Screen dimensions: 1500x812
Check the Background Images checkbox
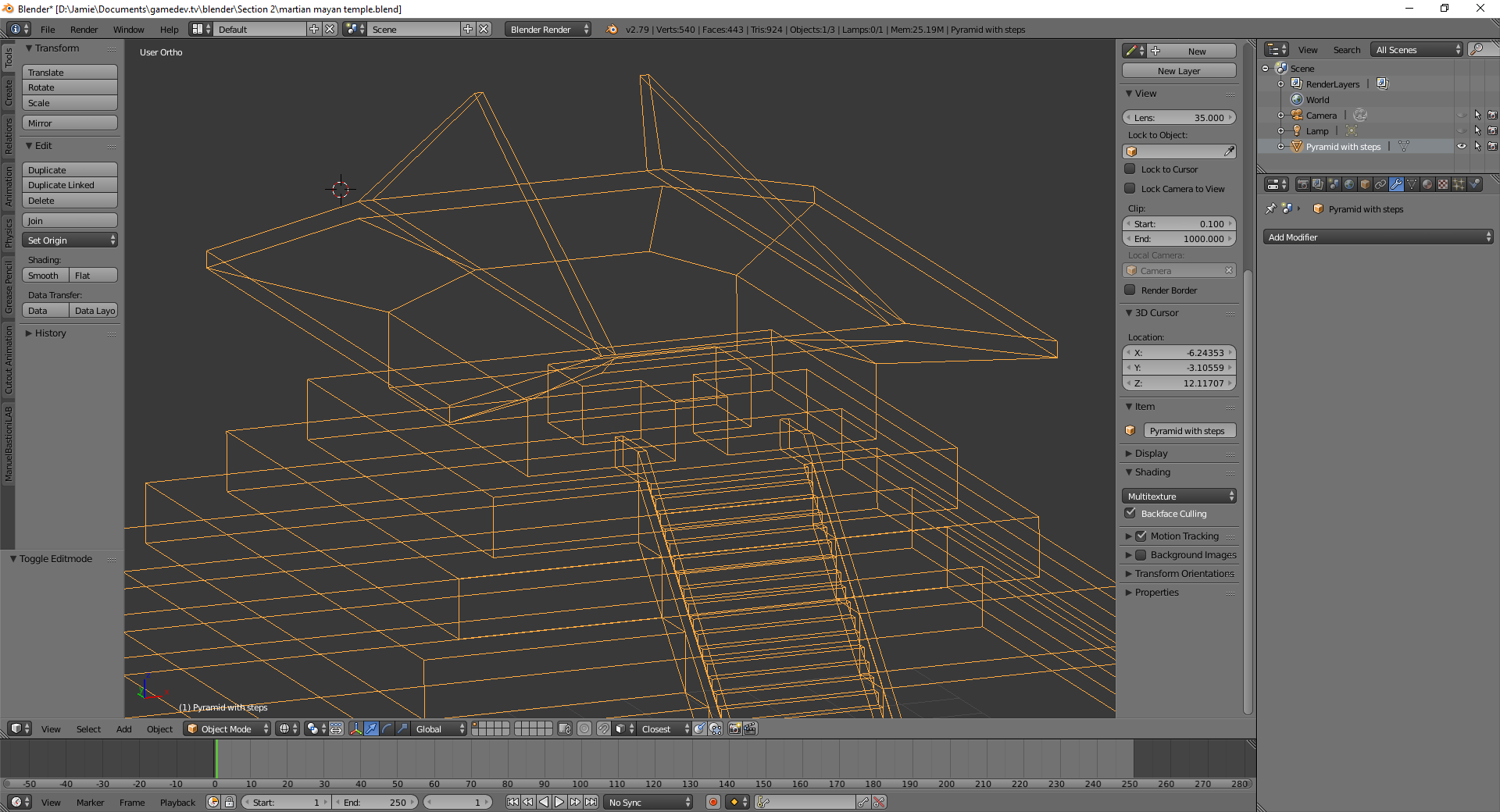pos(1141,554)
